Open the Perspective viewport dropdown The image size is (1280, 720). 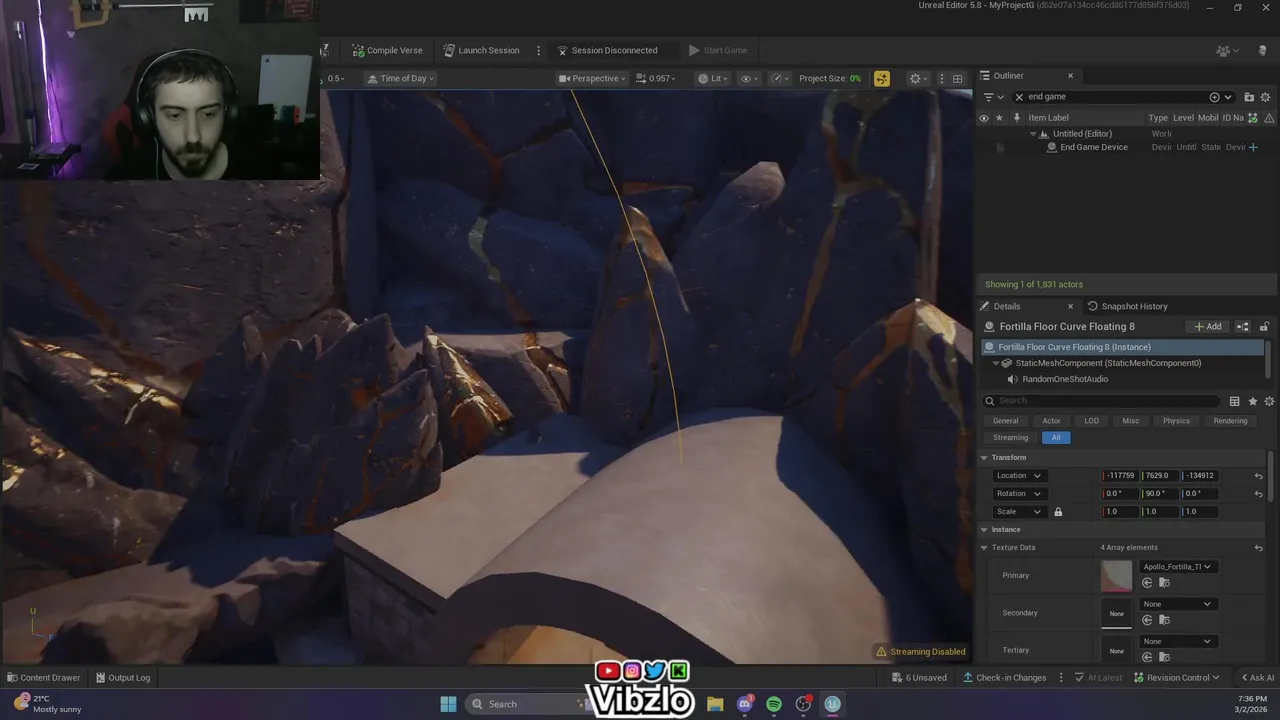592,78
